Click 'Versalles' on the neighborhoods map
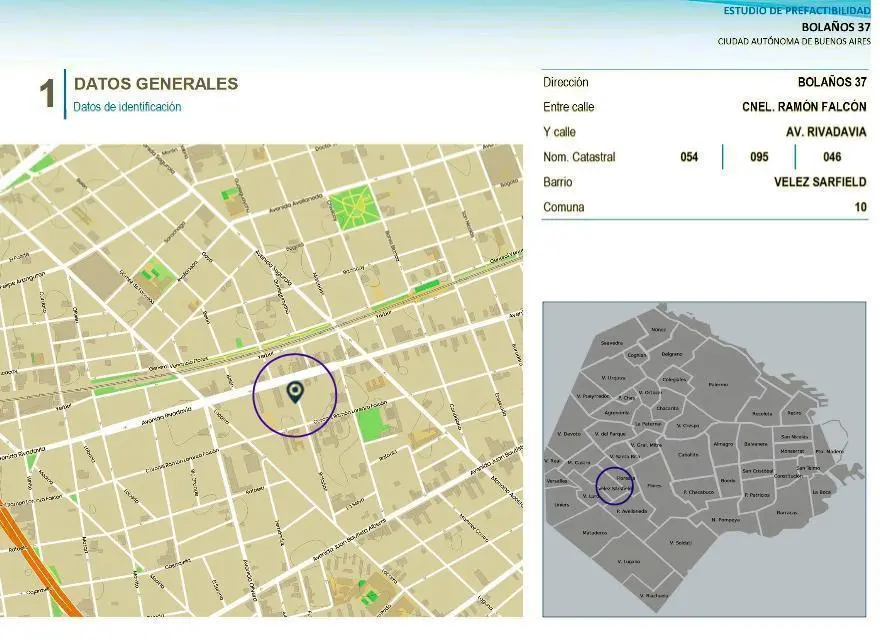880x640 pixels. point(557,481)
